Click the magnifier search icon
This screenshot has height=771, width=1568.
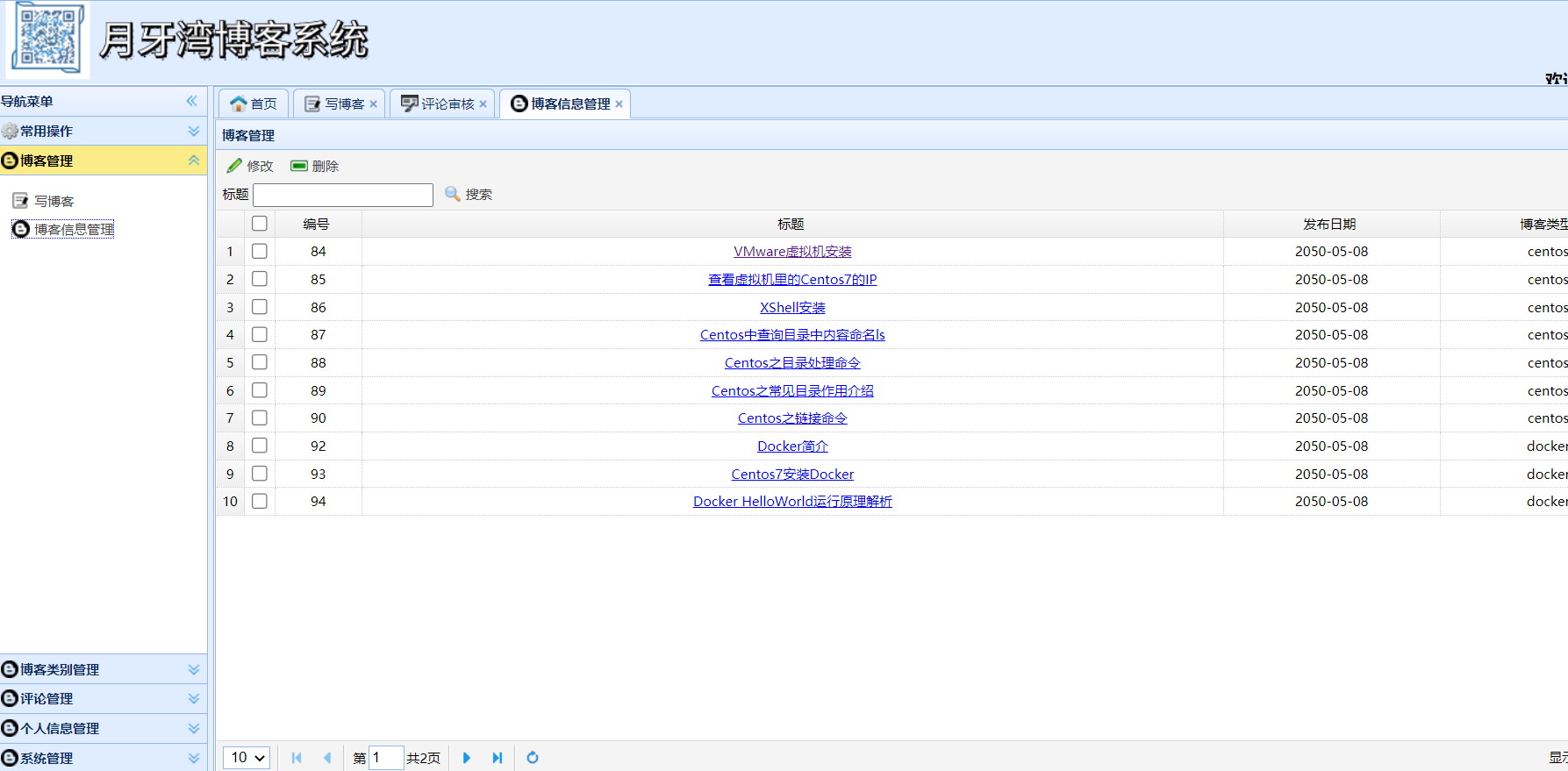453,194
